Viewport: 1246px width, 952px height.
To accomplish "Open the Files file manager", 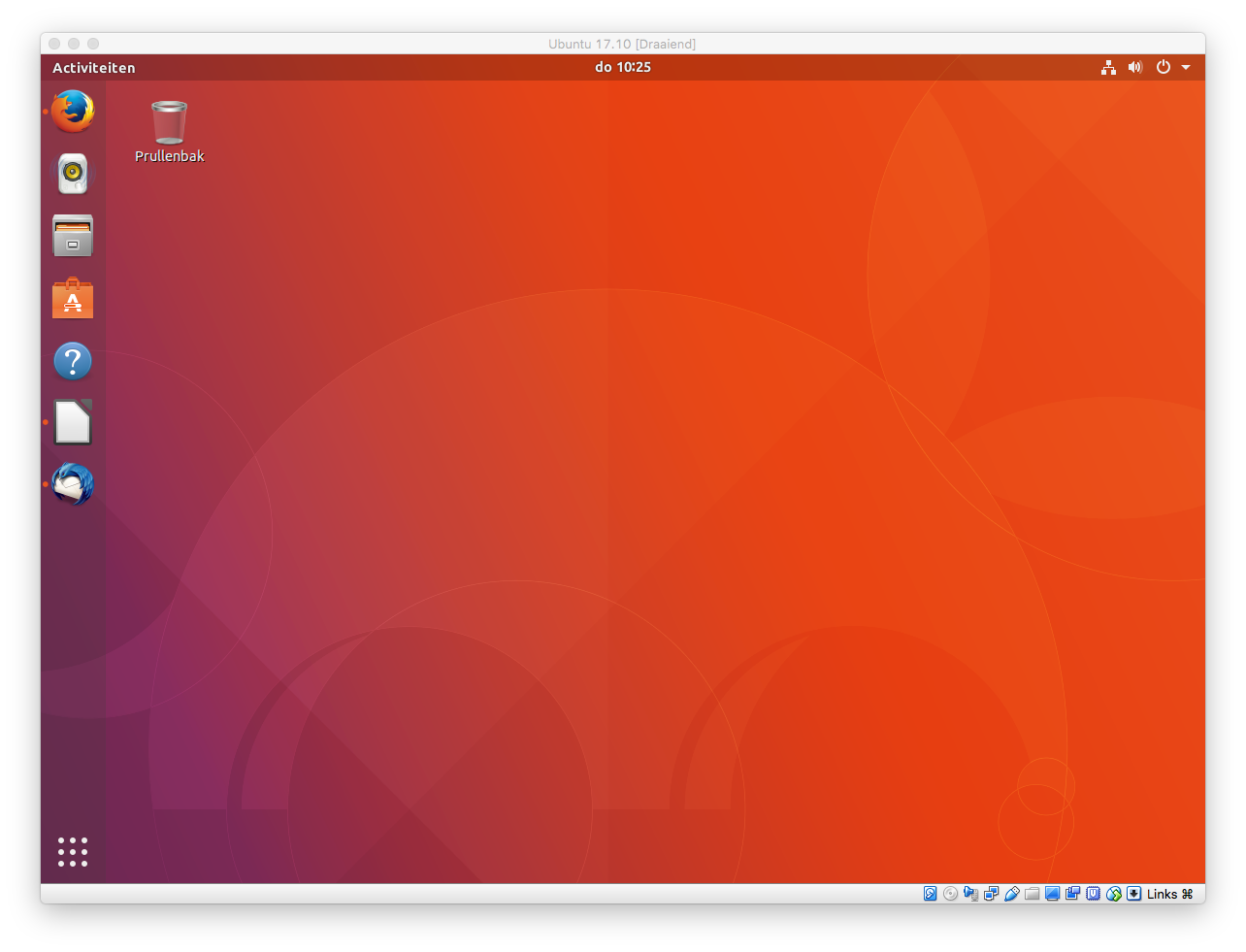I will tap(73, 236).
